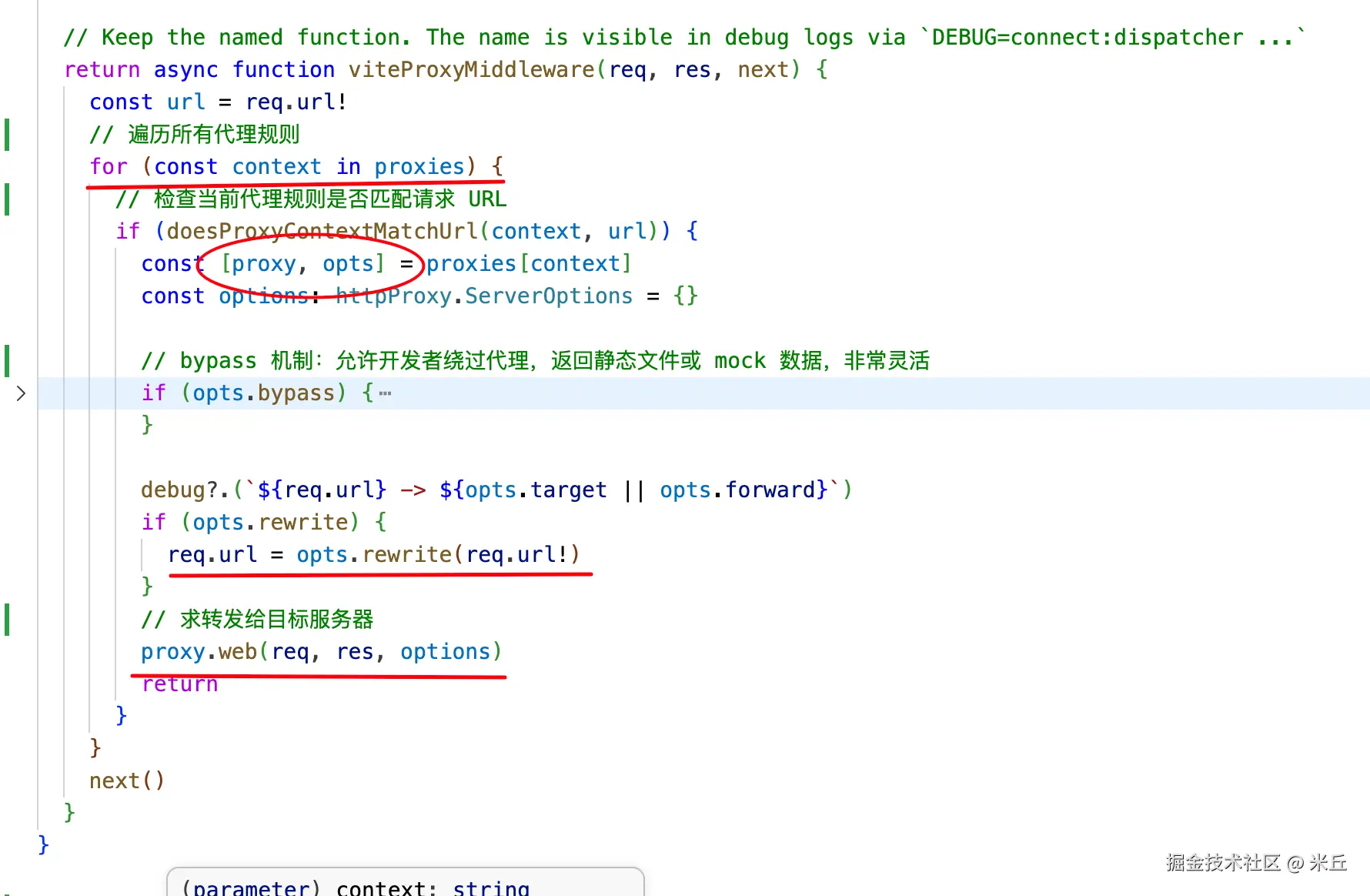Click opts.target in the debug template string
The width and height of the screenshot is (1370, 896).
pyautogui.click(x=536, y=490)
